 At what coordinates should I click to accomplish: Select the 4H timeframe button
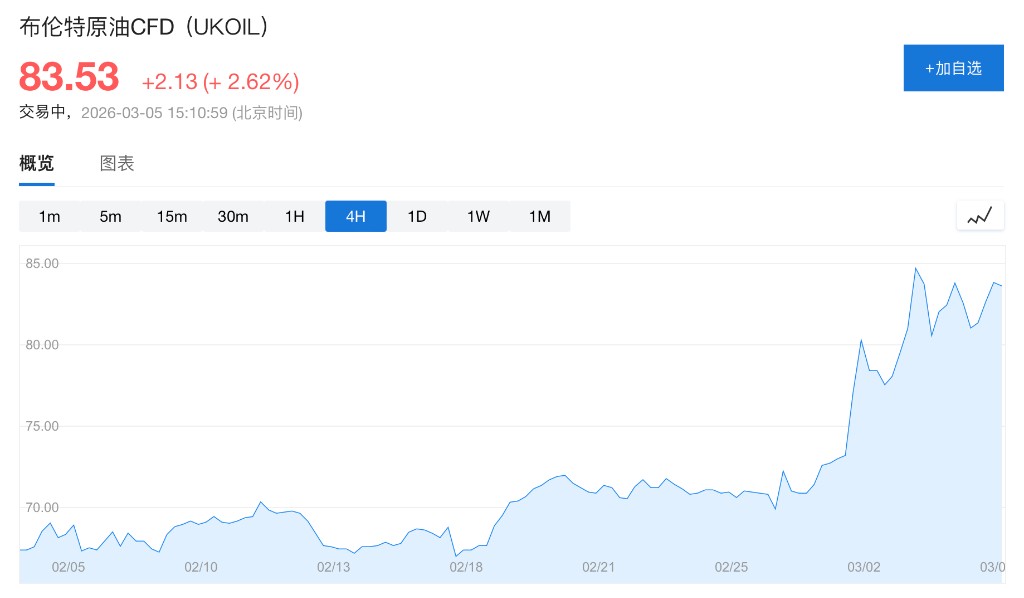355,216
